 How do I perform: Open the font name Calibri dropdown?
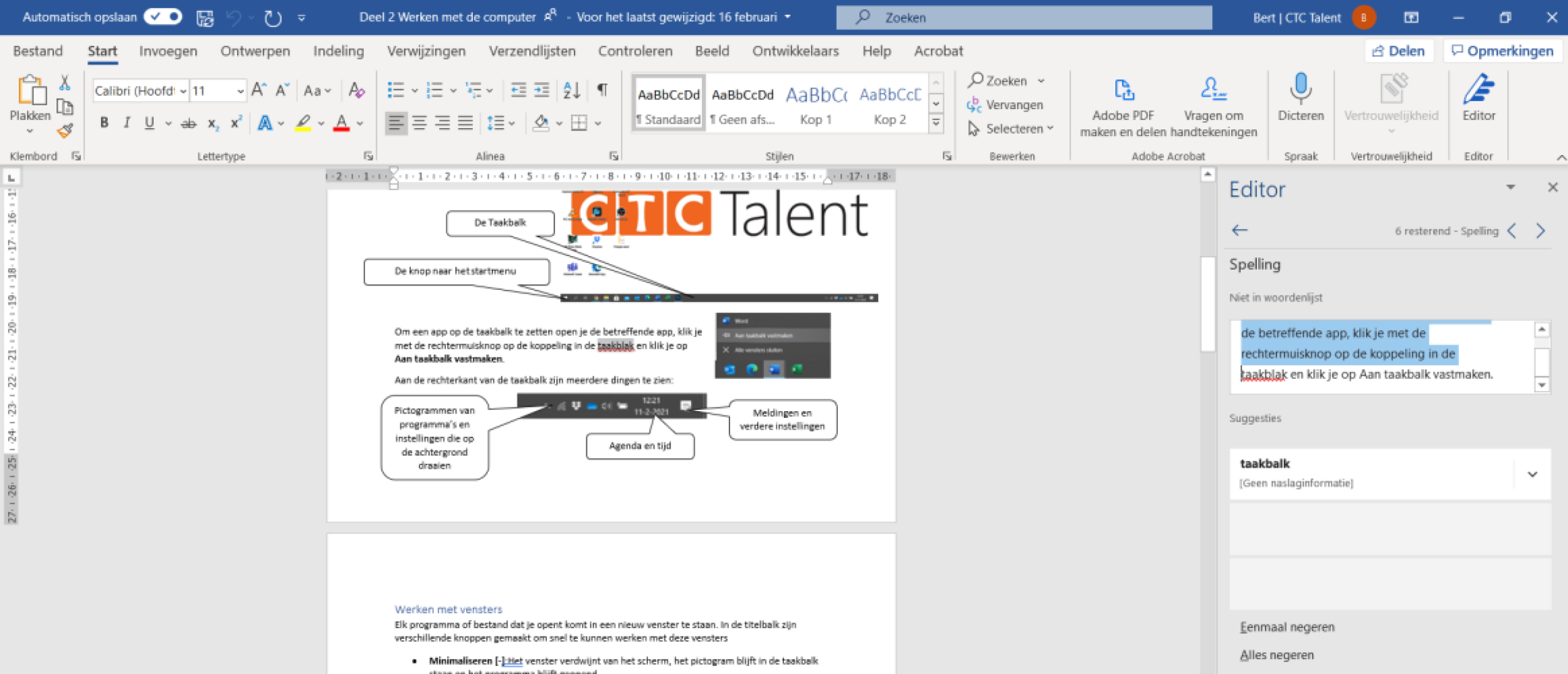pos(183,91)
